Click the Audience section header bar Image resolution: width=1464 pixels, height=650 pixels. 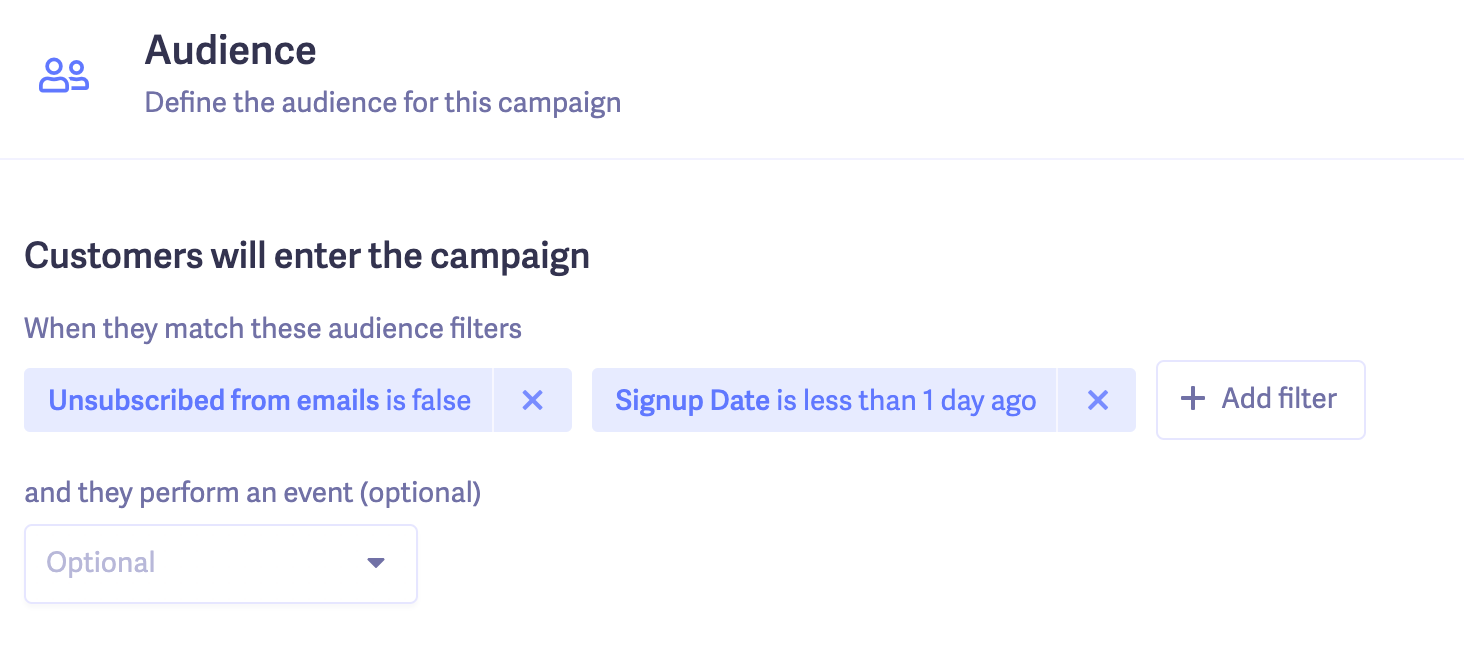[900, 78]
